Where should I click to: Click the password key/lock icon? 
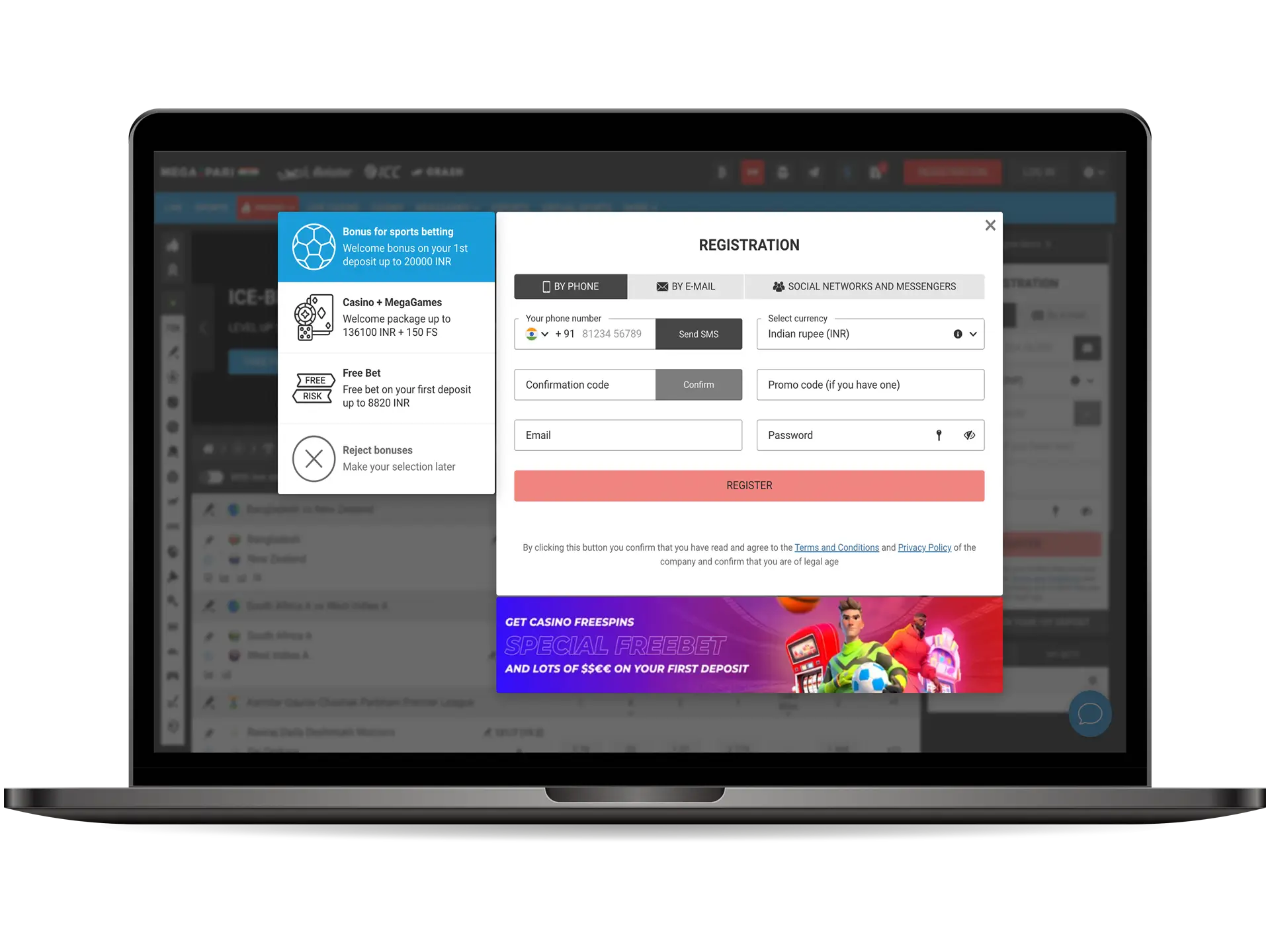click(x=938, y=434)
